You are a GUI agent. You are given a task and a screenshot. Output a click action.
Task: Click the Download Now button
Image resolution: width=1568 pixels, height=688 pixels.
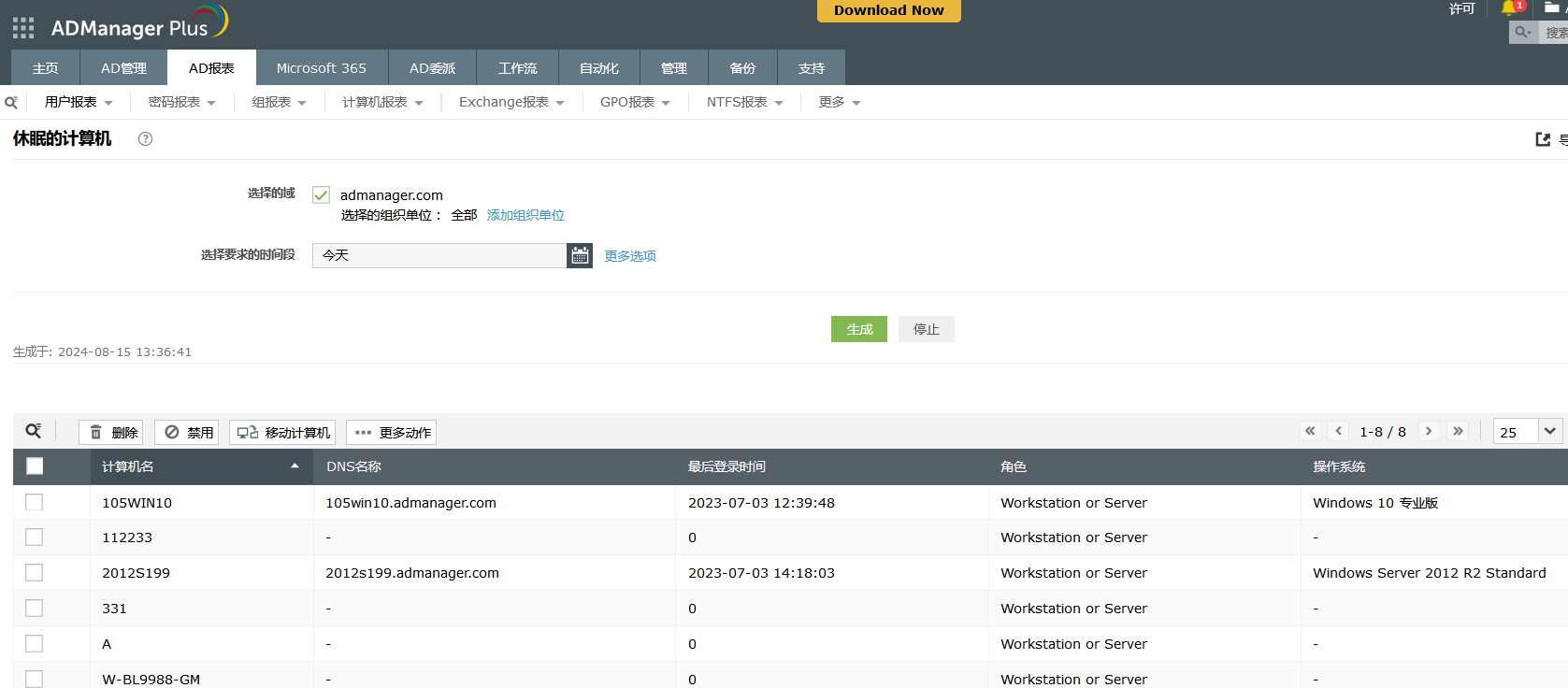(x=889, y=10)
